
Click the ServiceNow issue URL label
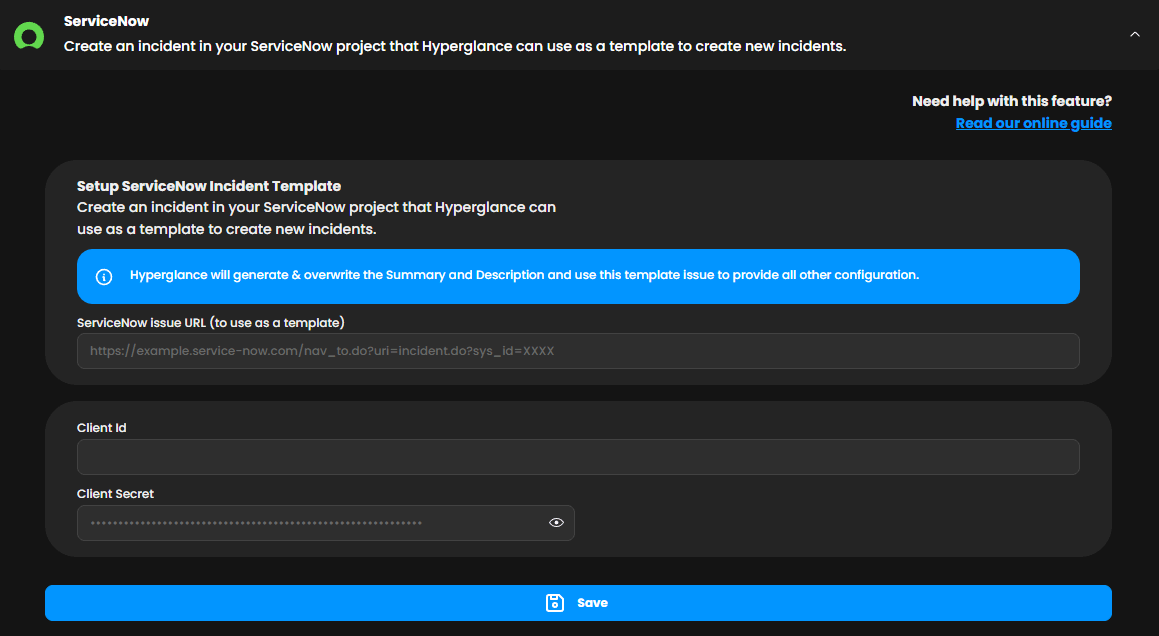(210, 322)
